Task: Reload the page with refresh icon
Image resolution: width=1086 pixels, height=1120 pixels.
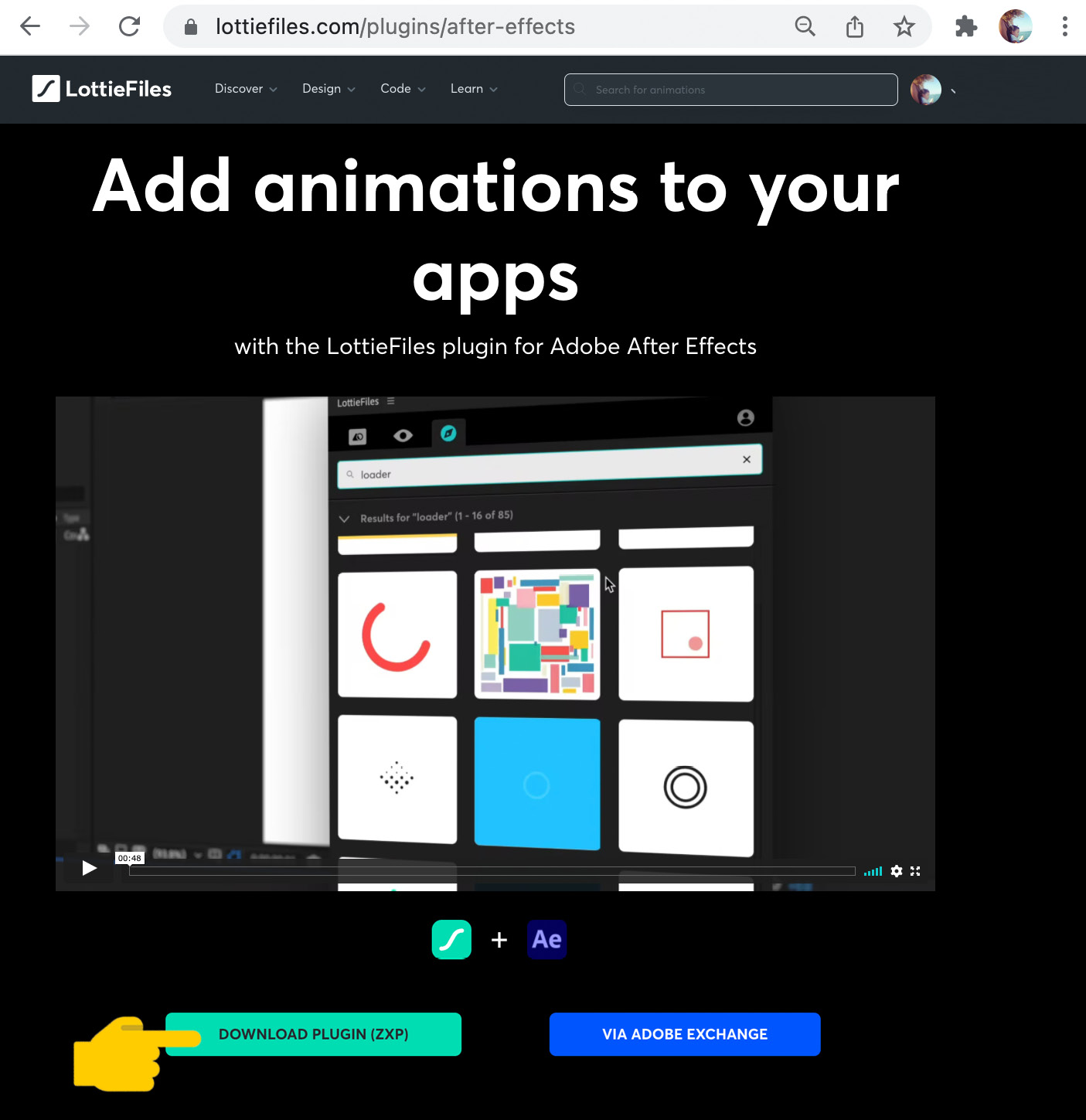Action: 129,26
